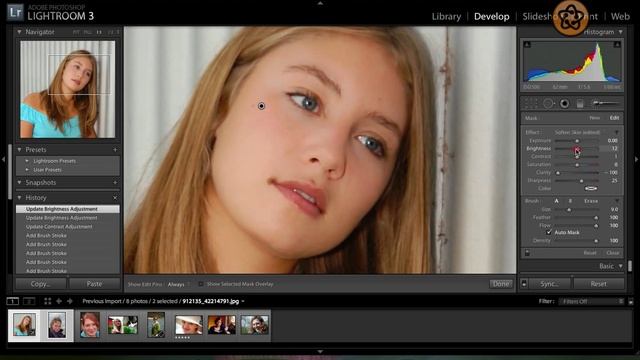Select the Crop Overlay grid tool
This screenshot has height=360, width=640.
coord(531,104)
